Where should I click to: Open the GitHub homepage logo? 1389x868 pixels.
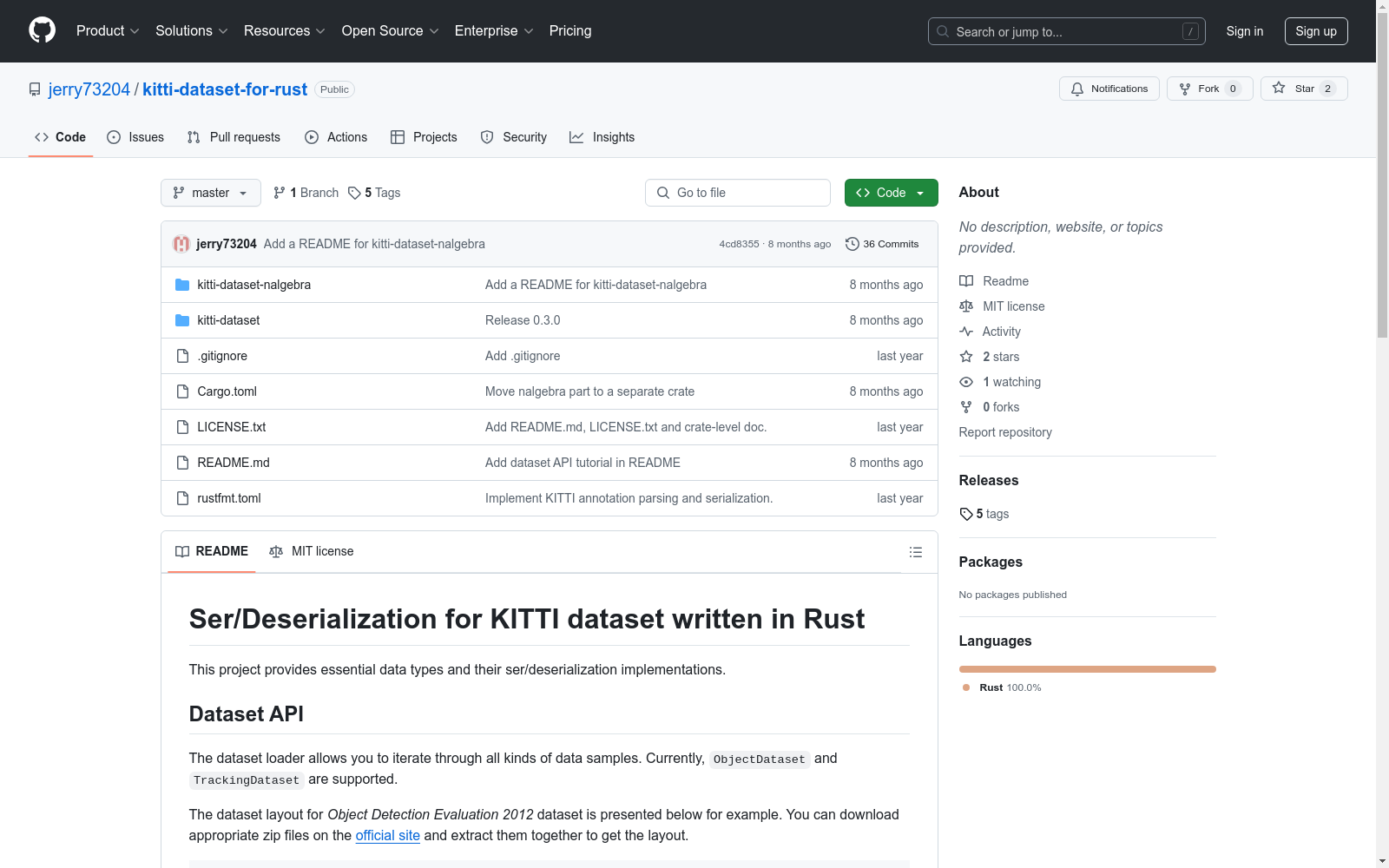pyautogui.click(x=42, y=30)
